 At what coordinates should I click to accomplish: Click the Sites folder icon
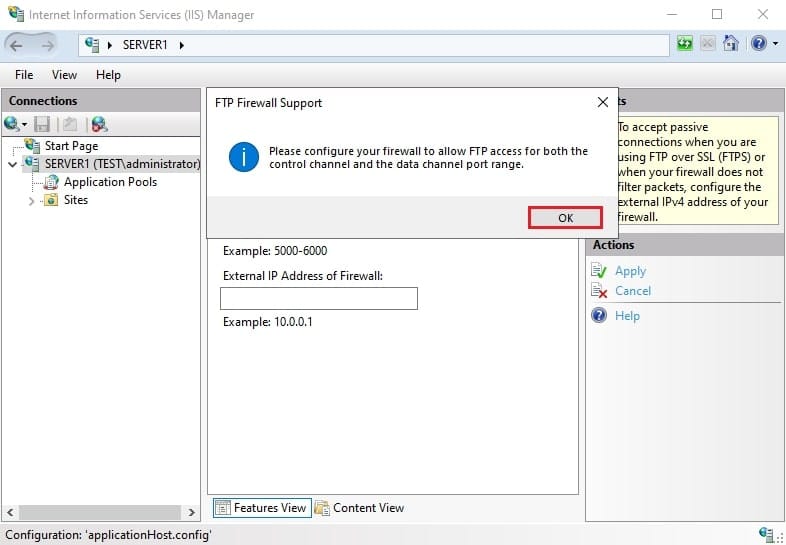(51, 200)
